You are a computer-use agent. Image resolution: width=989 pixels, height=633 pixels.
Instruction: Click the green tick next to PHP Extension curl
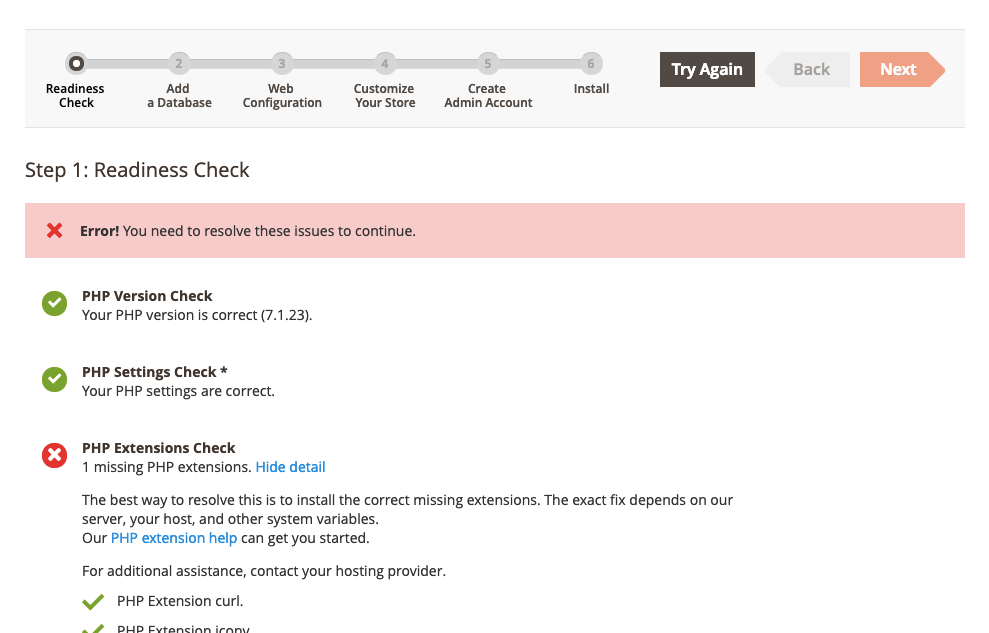[93, 602]
